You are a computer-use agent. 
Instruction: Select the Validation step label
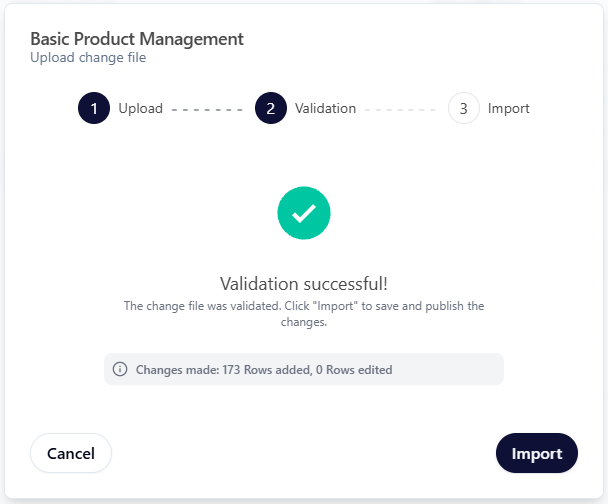(x=325, y=108)
